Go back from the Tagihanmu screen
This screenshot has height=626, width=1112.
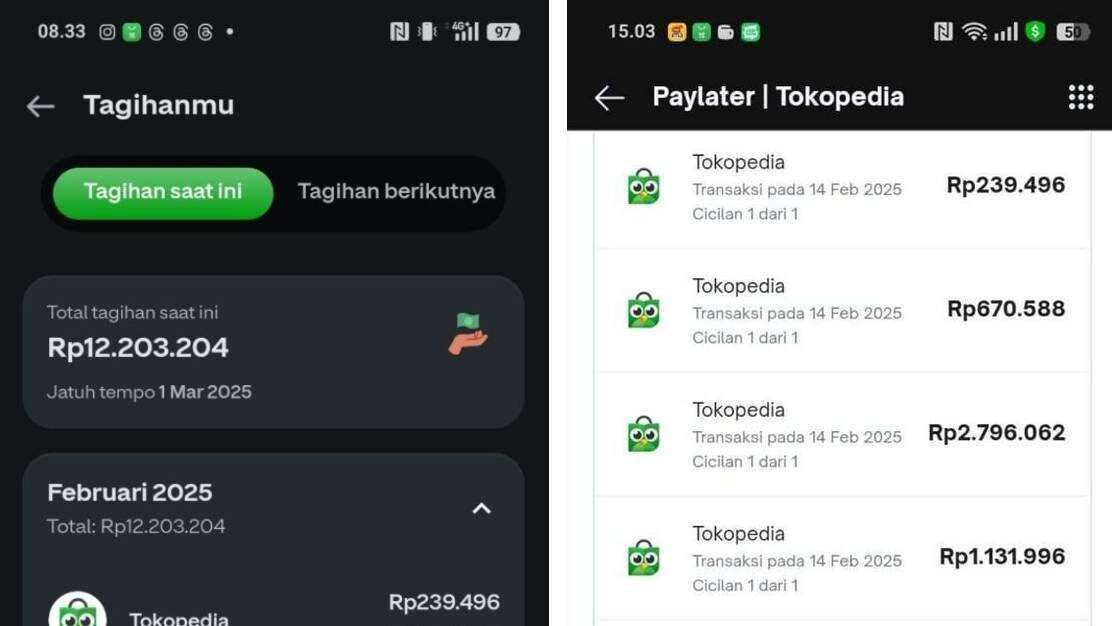click(x=40, y=106)
